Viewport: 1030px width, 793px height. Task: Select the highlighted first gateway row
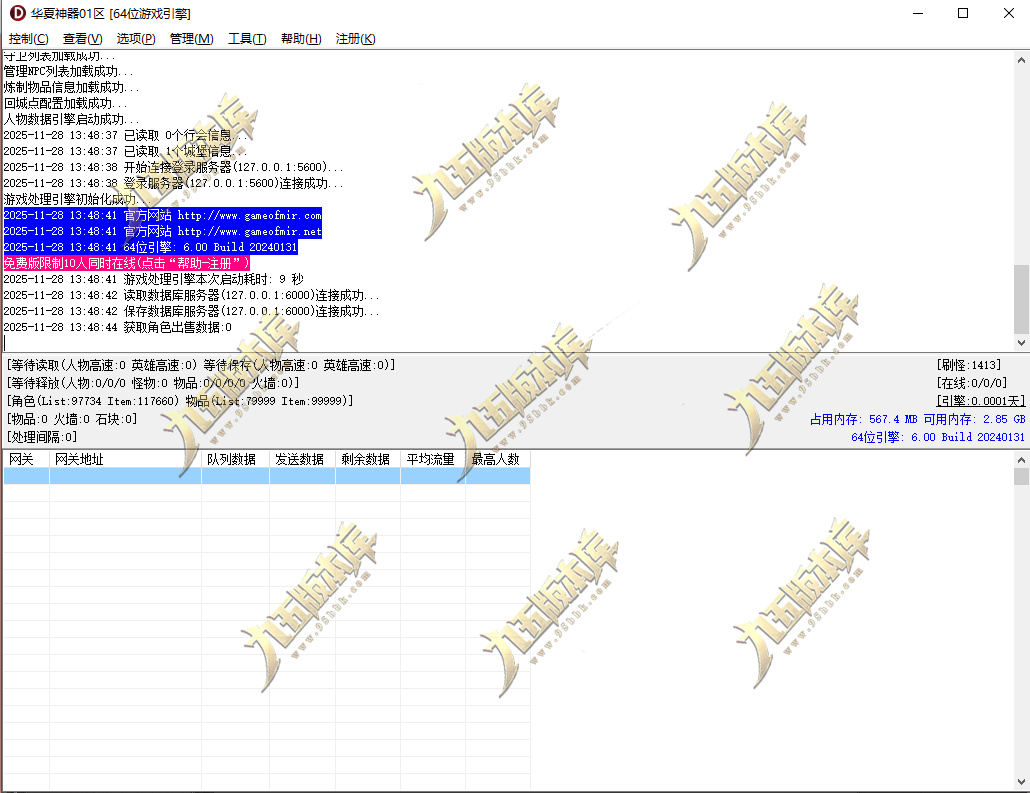coord(267,476)
